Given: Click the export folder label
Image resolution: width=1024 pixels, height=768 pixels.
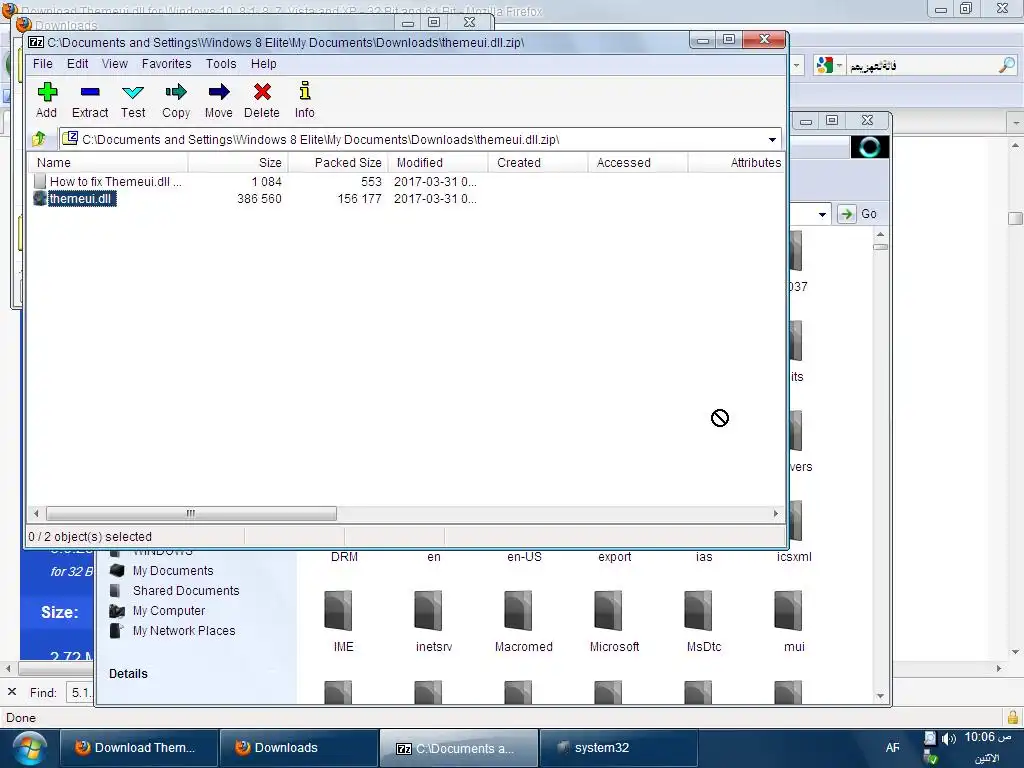Looking at the screenshot, I should point(615,556).
